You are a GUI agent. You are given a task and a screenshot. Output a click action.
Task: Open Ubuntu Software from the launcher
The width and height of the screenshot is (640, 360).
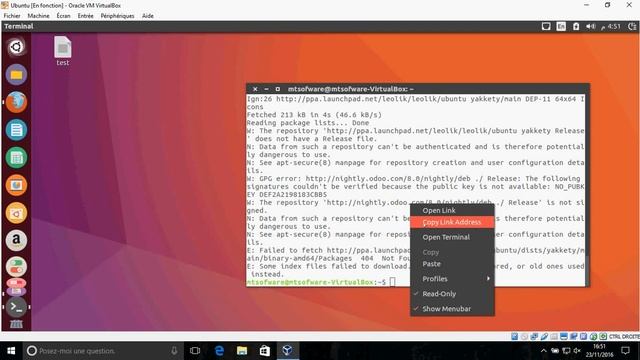pyautogui.click(x=16, y=213)
